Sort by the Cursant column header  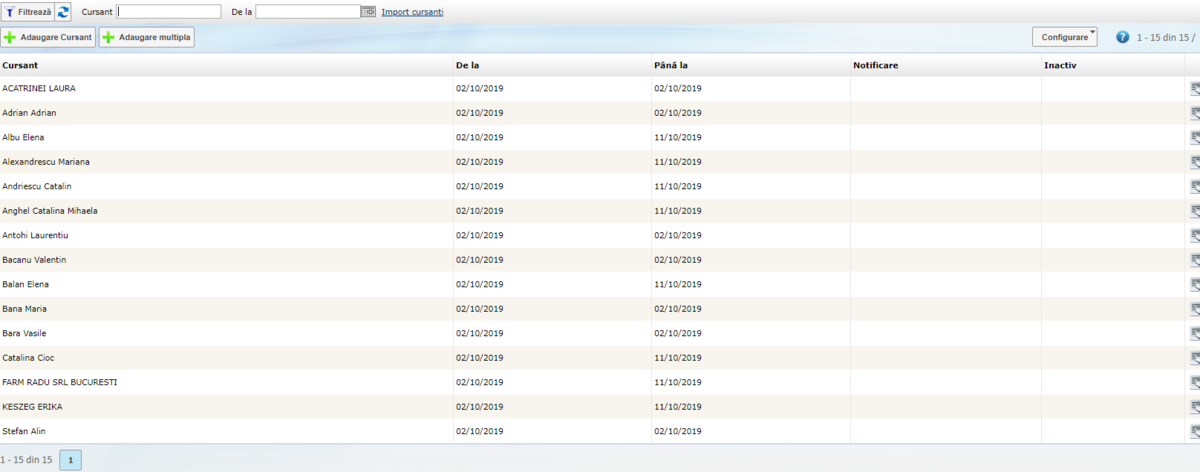(x=20, y=65)
